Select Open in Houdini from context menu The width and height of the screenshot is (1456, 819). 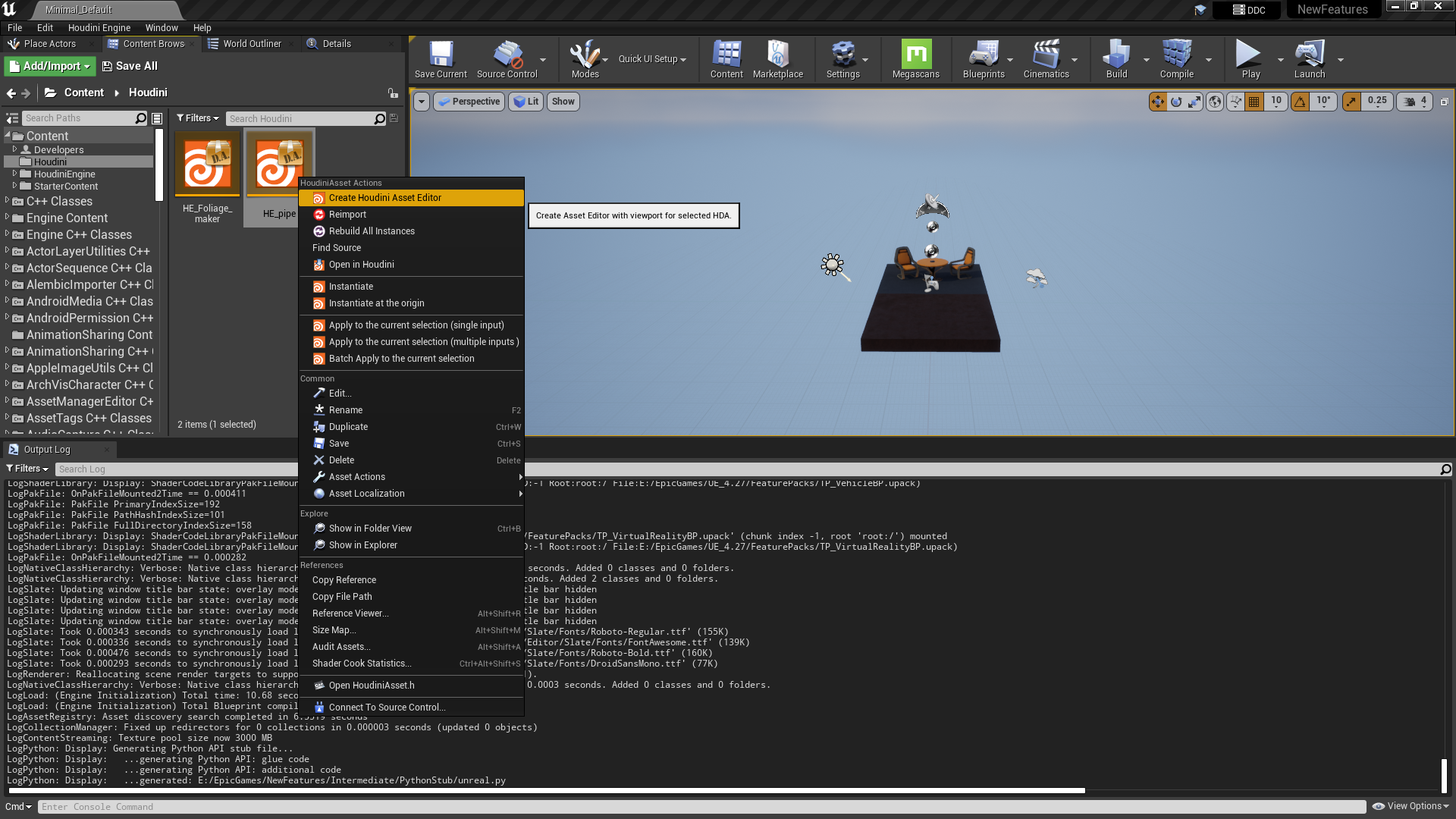tap(362, 264)
